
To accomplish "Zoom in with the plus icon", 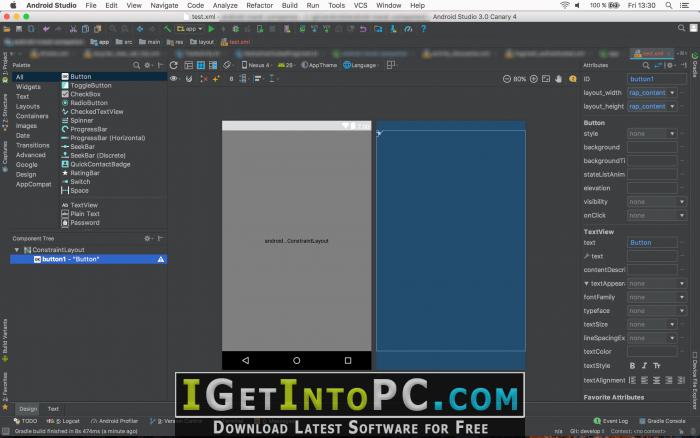I will [533, 79].
